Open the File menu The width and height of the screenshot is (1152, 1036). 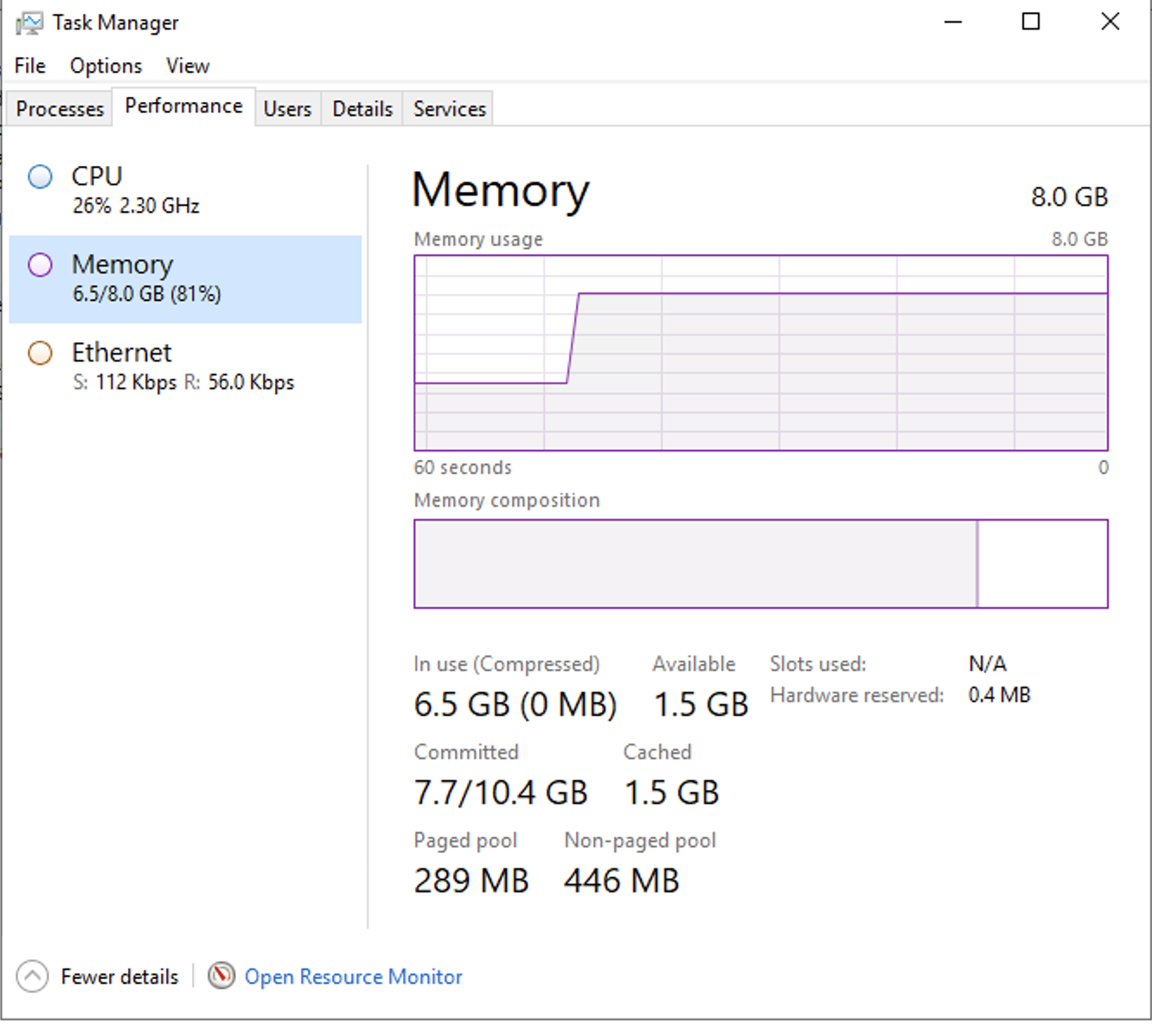[x=30, y=66]
